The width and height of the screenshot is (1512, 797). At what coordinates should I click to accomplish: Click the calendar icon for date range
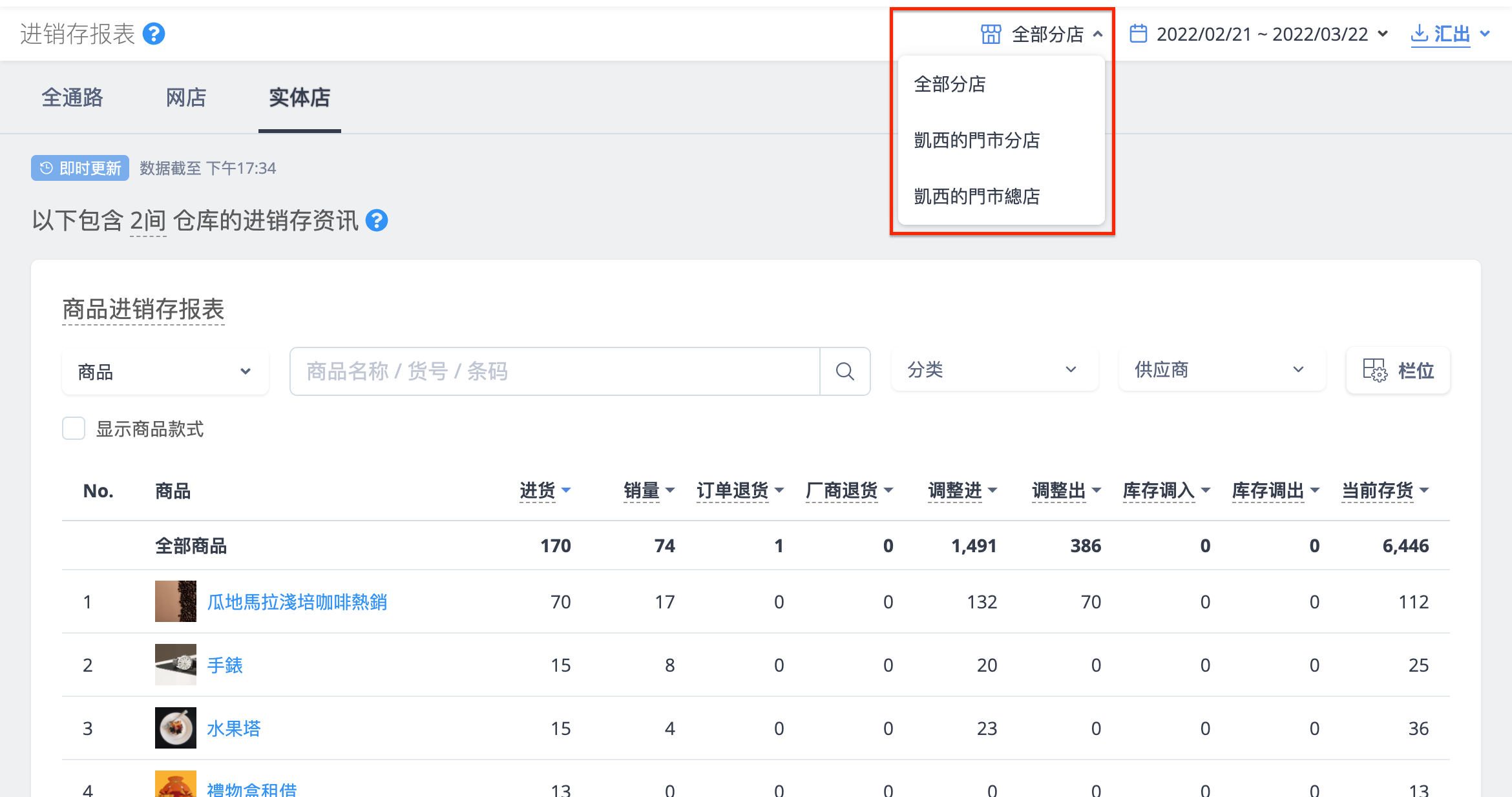(x=1138, y=34)
